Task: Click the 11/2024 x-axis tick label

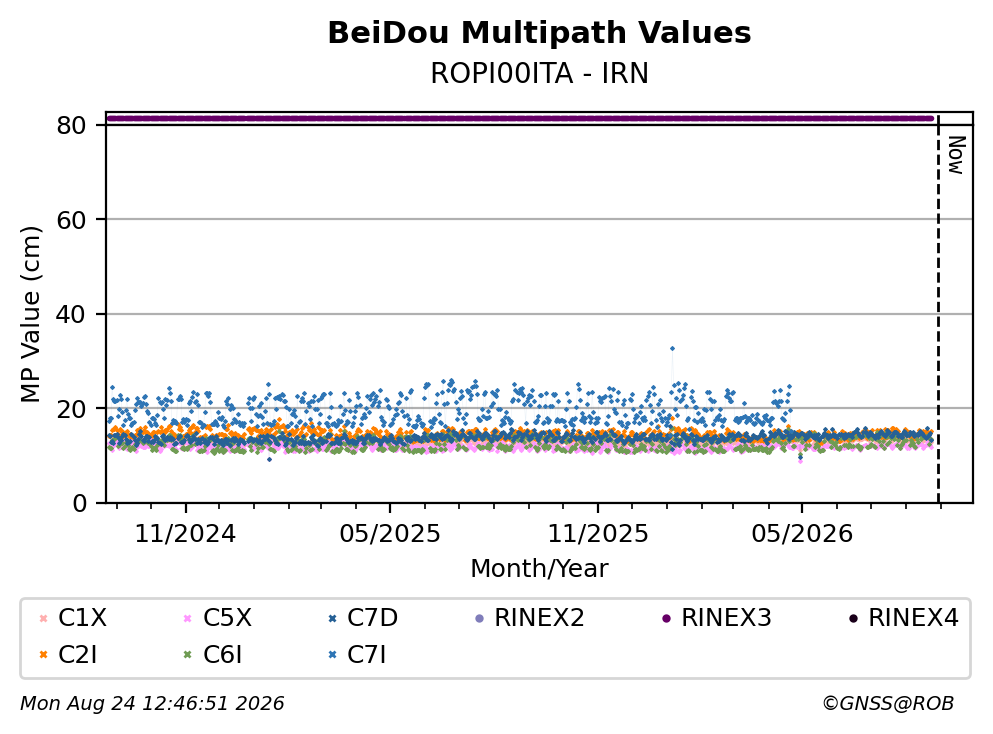Action: click(x=186, y=534)
